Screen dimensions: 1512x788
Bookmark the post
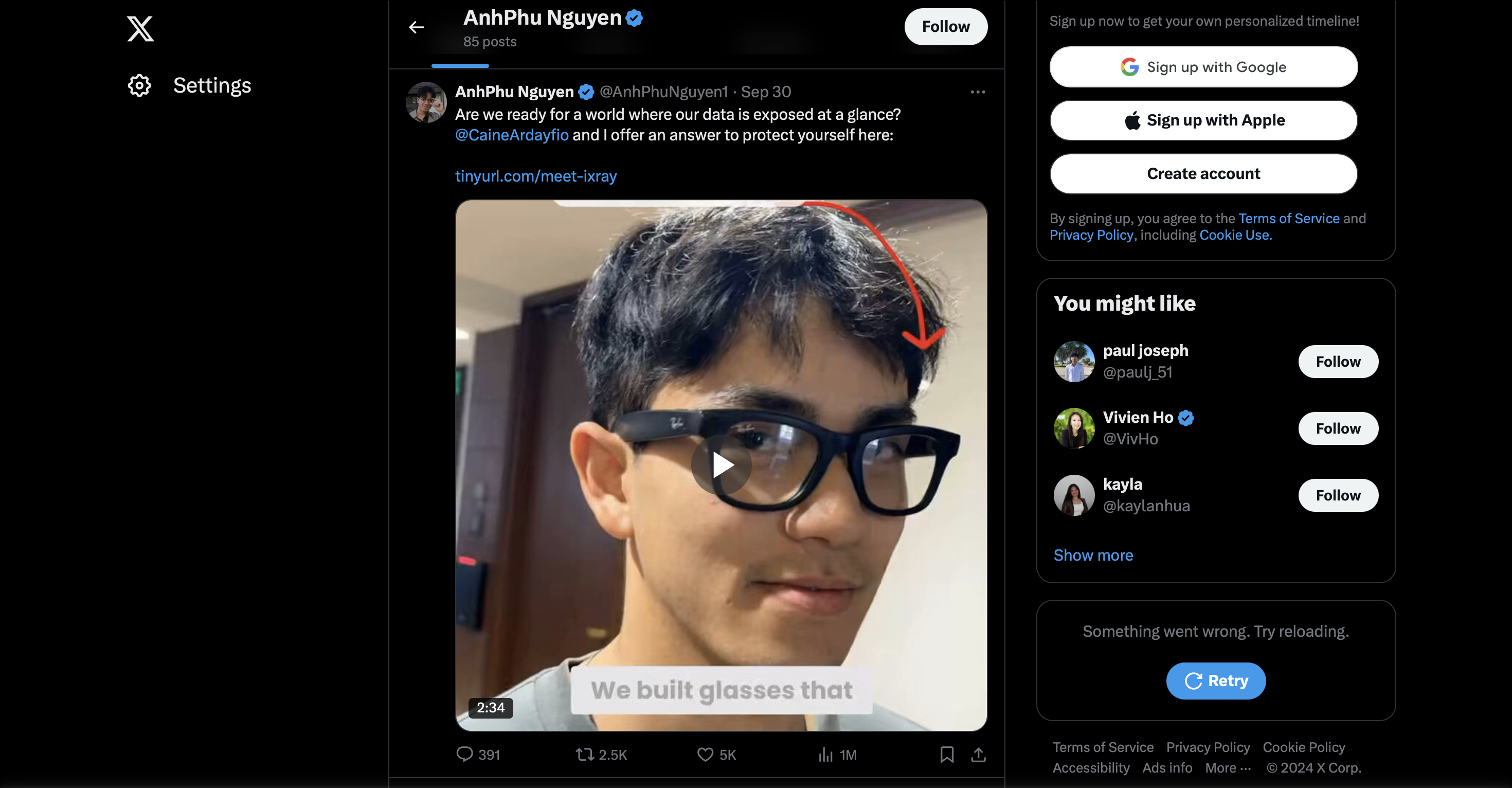click(x=946, y=754)
